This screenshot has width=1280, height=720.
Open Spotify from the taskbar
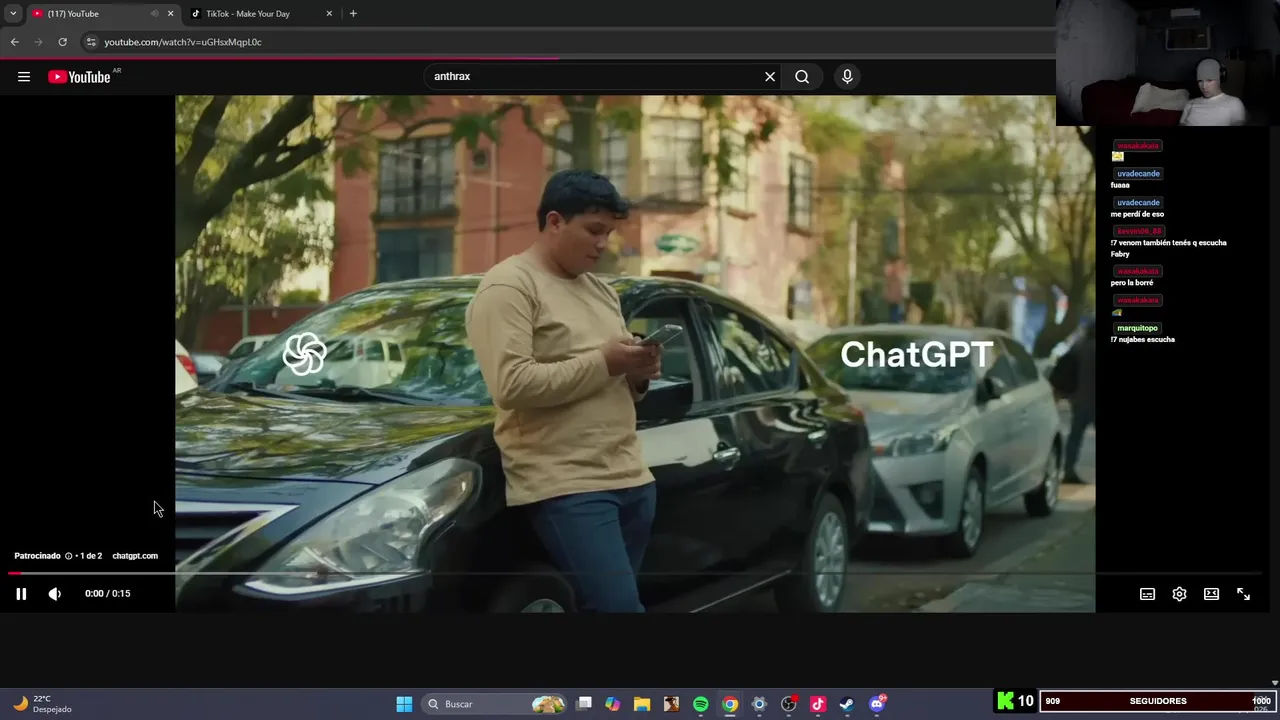point(700,704)
